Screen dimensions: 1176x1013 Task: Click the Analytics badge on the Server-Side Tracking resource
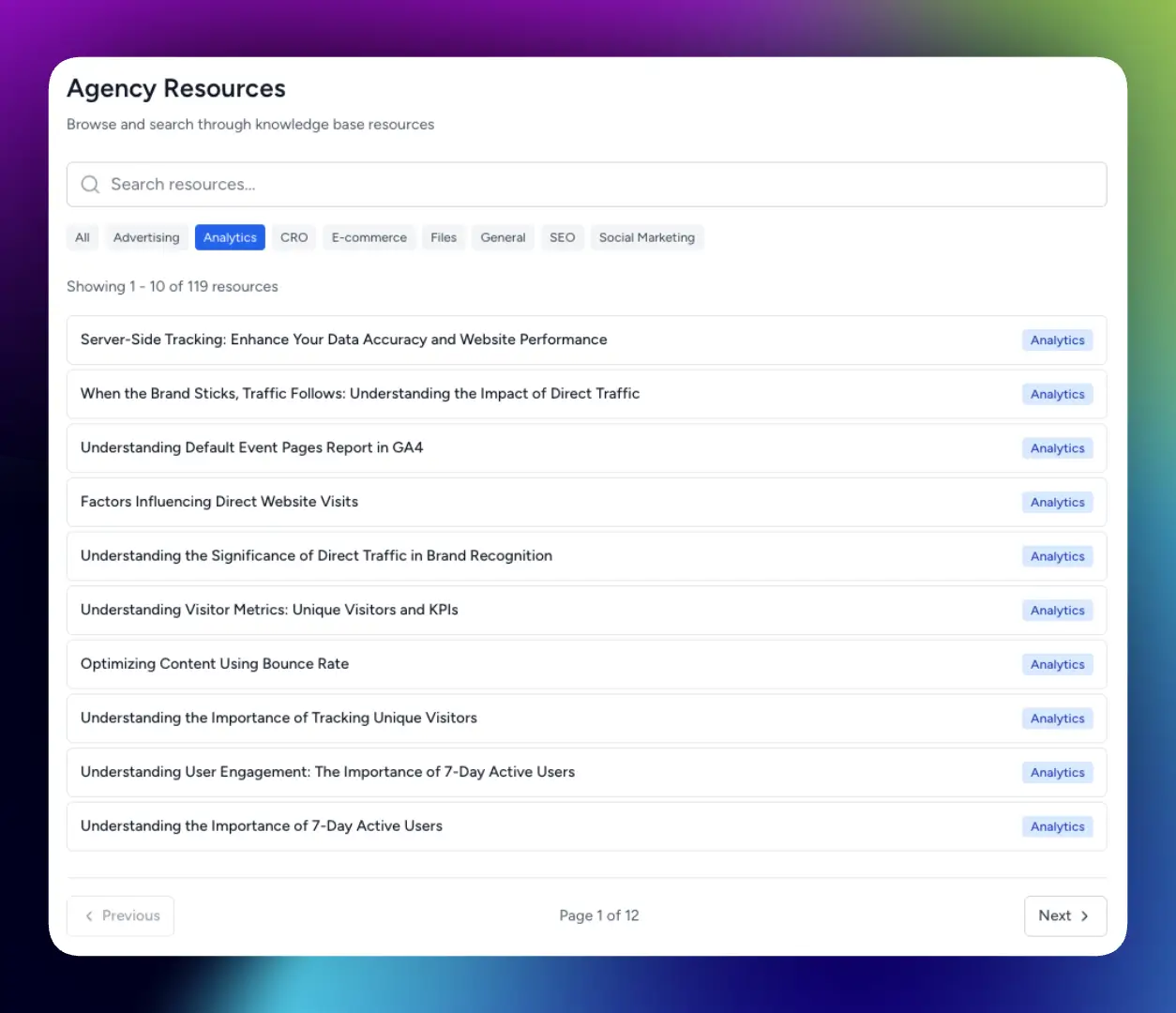click(x=1057, y=340)
